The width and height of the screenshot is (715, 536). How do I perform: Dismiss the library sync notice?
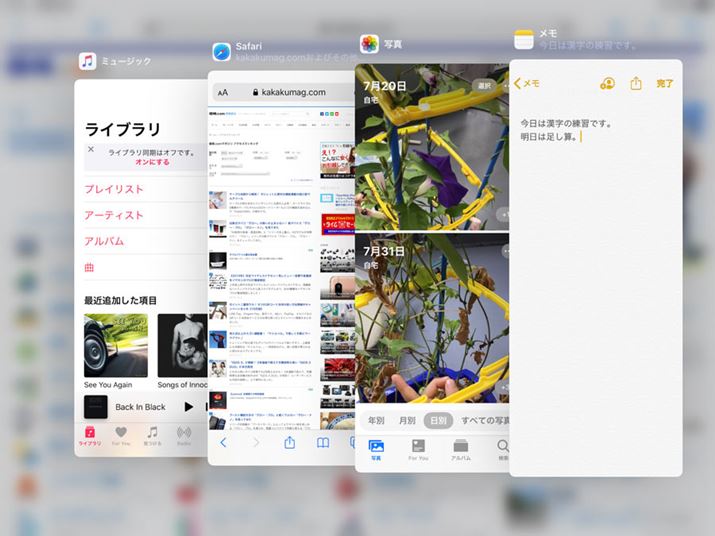[x=90, y=150]
